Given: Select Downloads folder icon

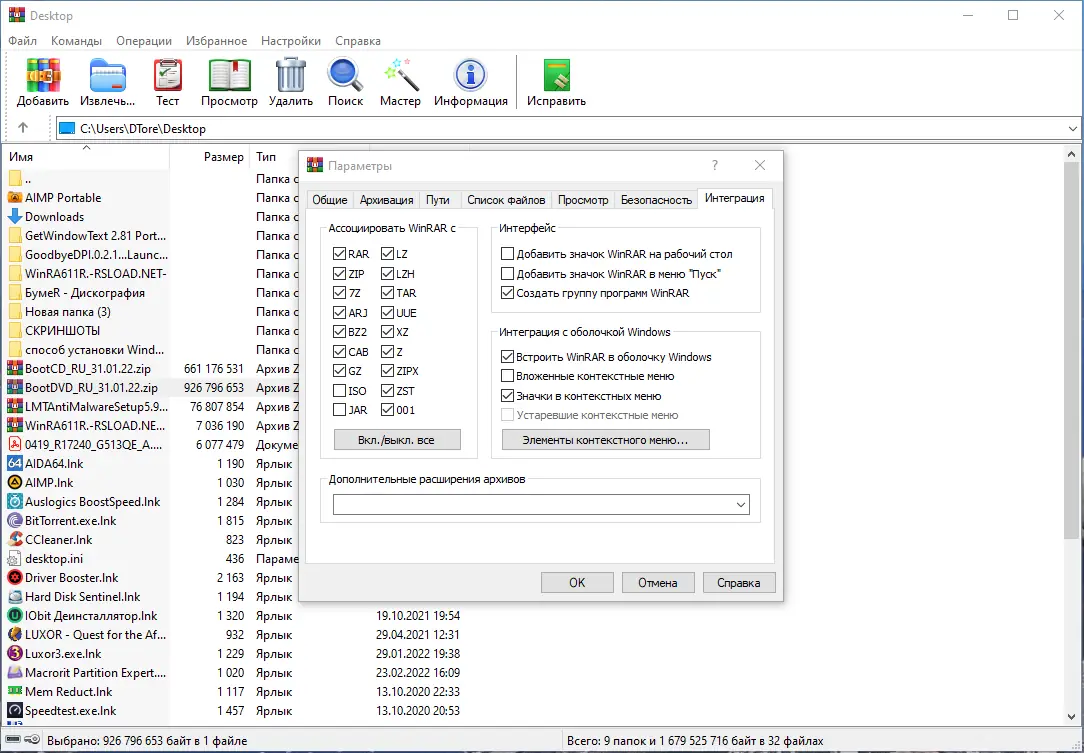Looking at the screenshot, I should coord(15,216).
